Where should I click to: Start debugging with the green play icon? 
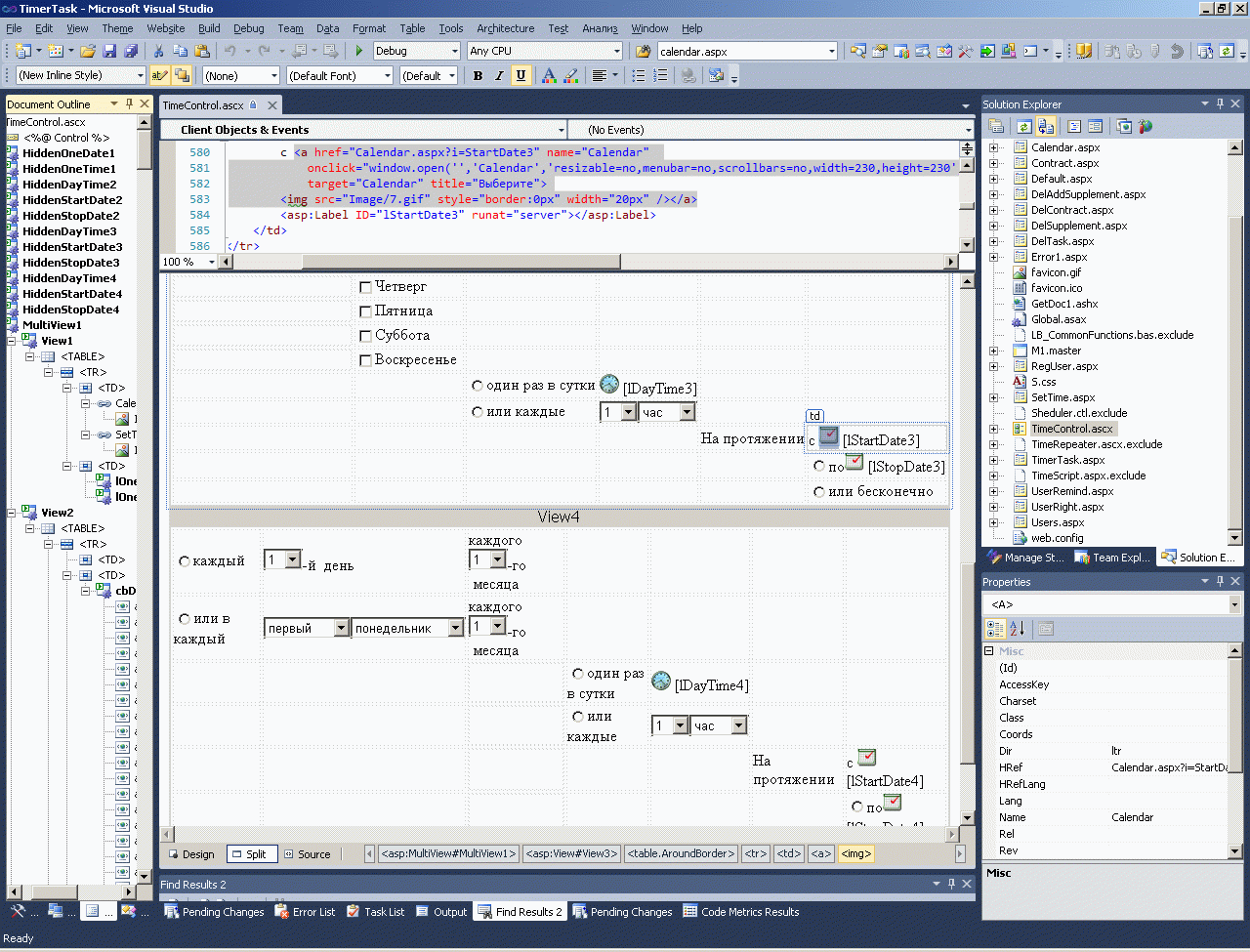pos(359,51)
